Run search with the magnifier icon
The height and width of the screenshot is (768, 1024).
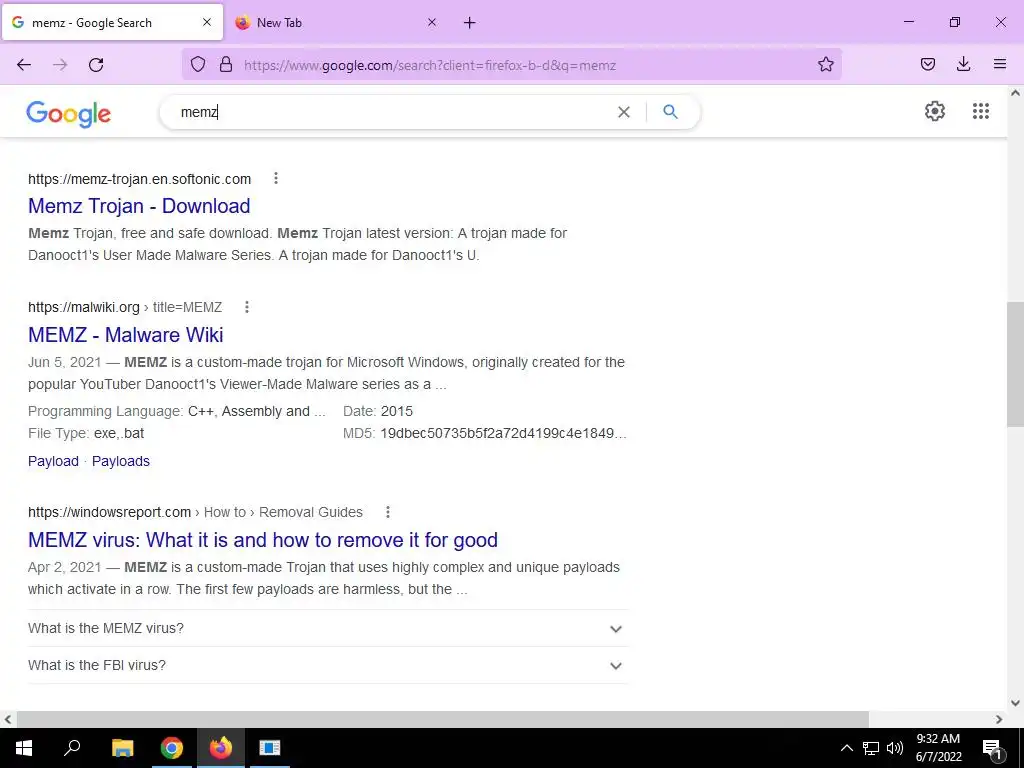point(670,112)
